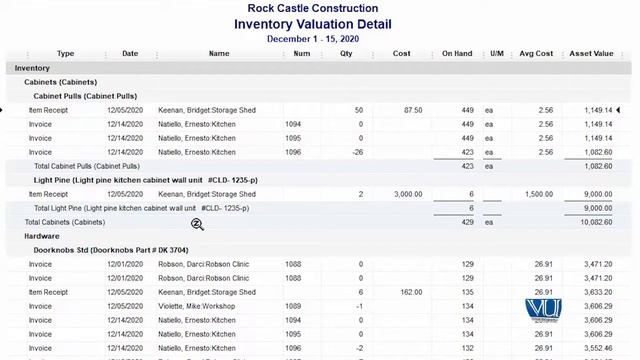Click the asset value 3,552.46
The image size is (640, 360).
[x=598, y=348]
